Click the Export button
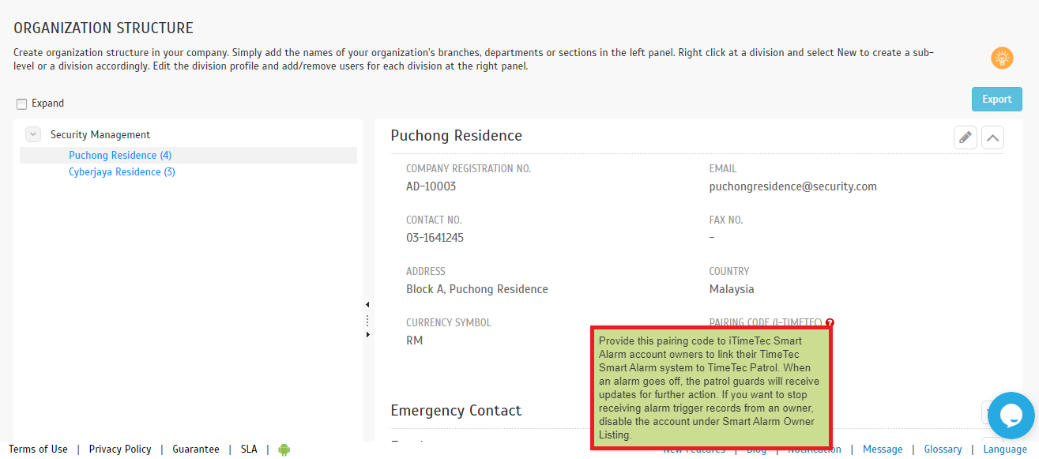Viewport: 1039px width, 459px height. [x=997, y=99]
